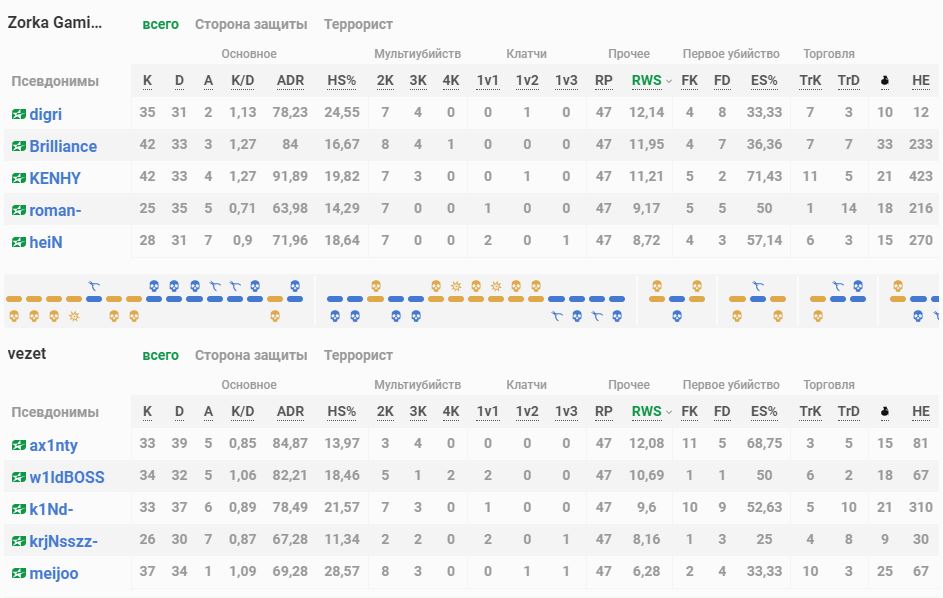Click the country flag next to Brilliance
Viewport: 943px width, 598px height.
click(18, 146)
